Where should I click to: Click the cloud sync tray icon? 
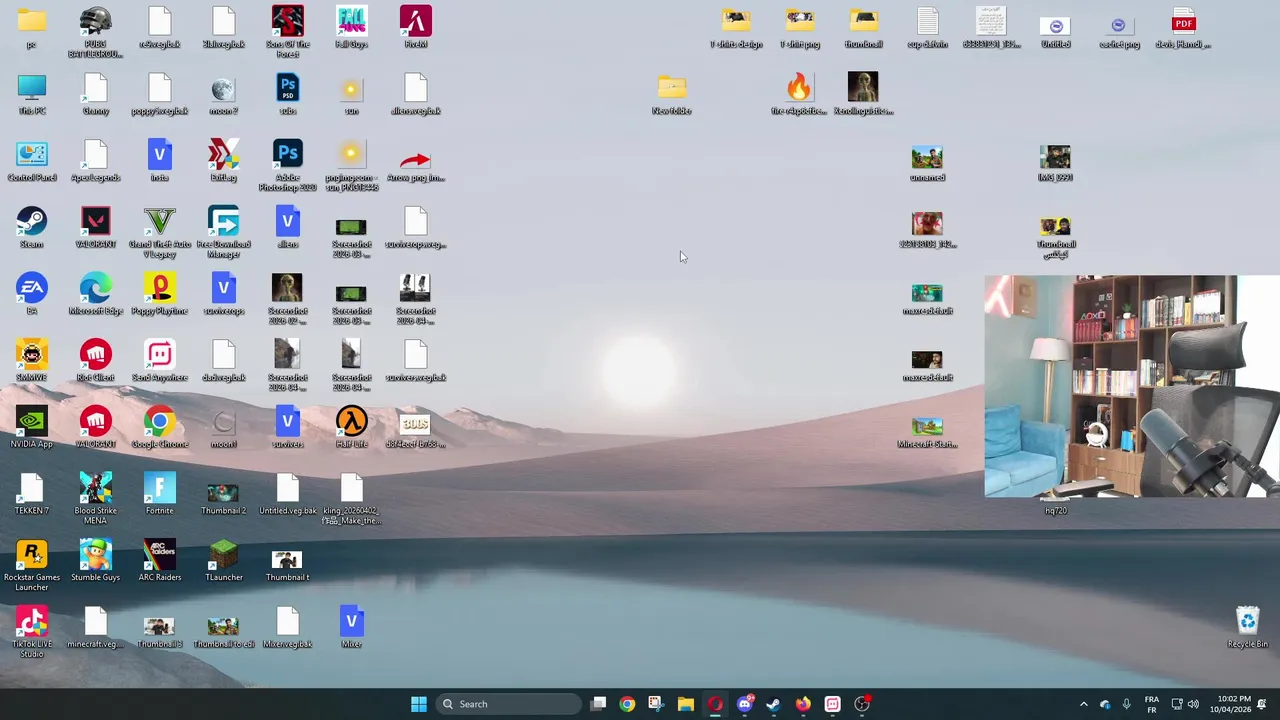click(x=1105, y=704)
